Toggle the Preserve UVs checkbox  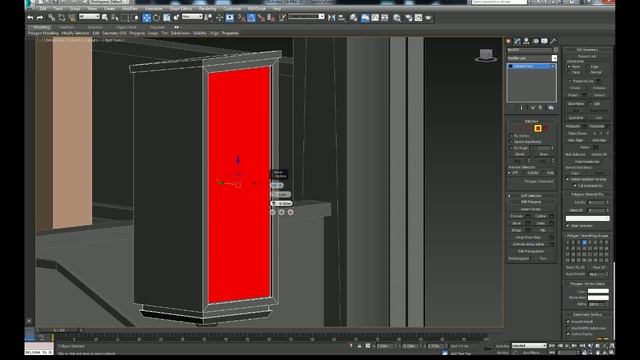tap(570, 81)
